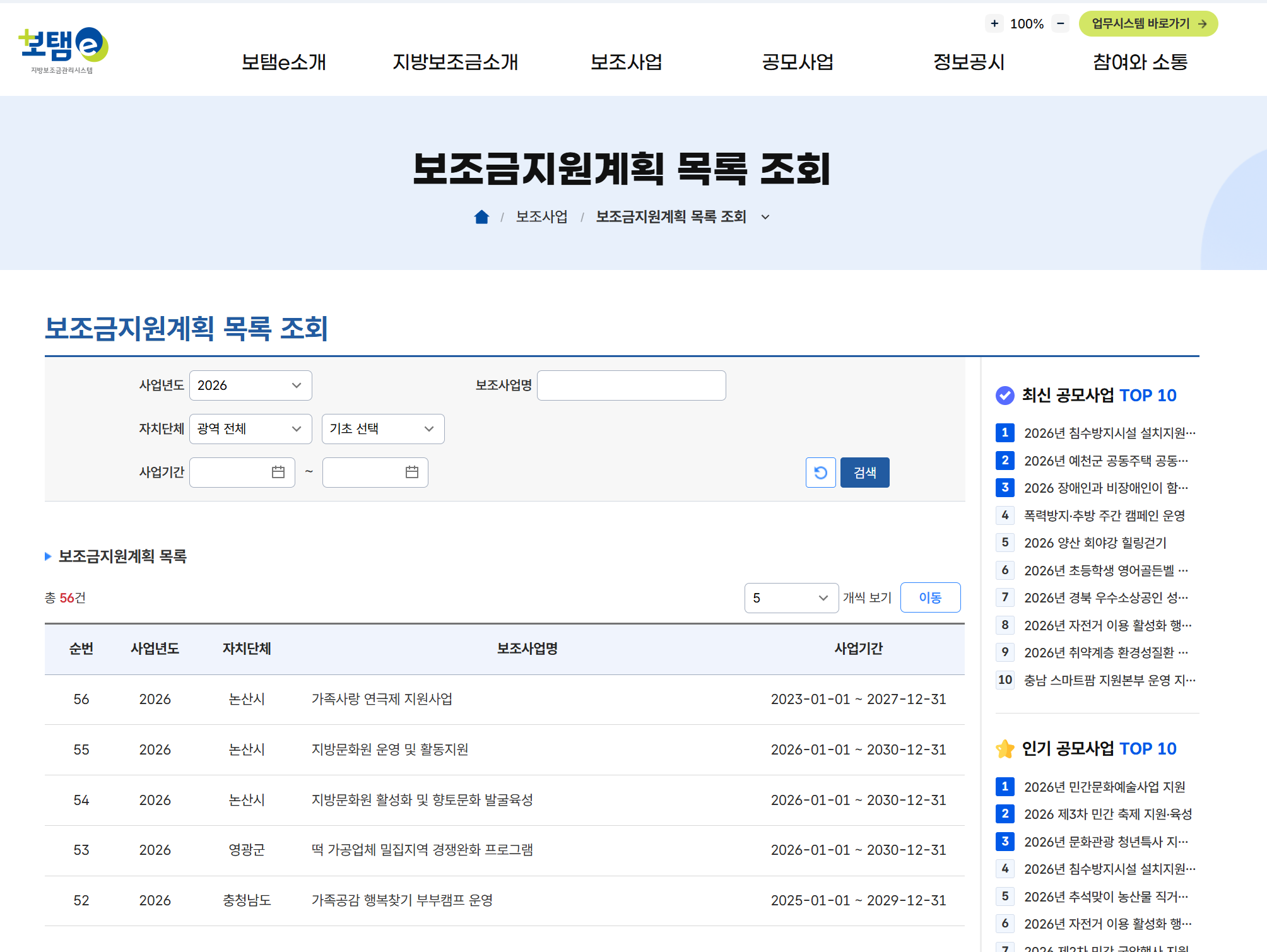Click the 충청남도 cell in row 52

click(247, 900)
